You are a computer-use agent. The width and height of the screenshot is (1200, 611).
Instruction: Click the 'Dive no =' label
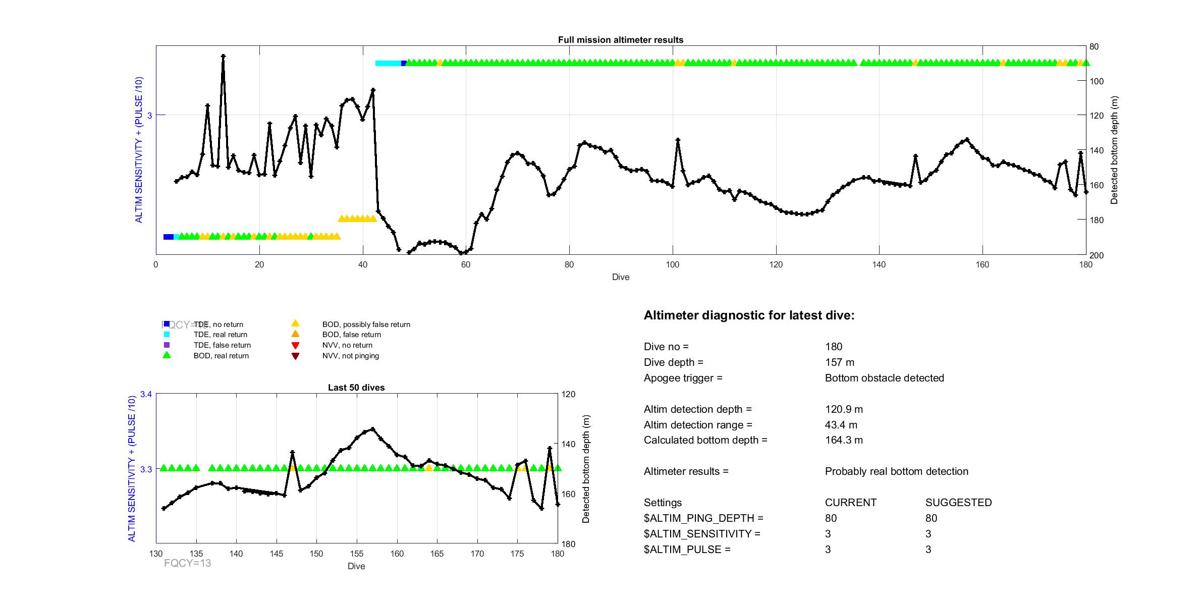(667, 346)
